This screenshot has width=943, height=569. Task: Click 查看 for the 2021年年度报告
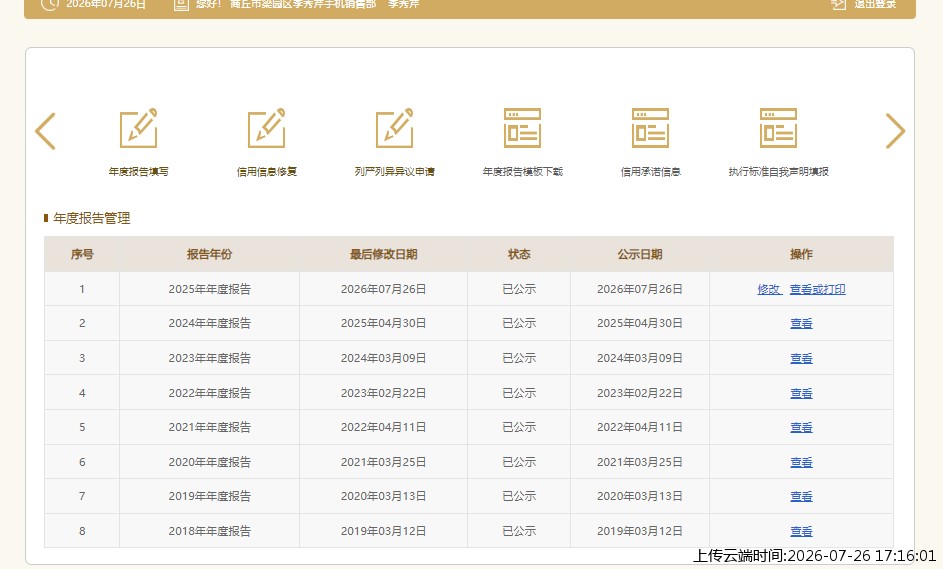pyautogui.click(x=801, y=428)
